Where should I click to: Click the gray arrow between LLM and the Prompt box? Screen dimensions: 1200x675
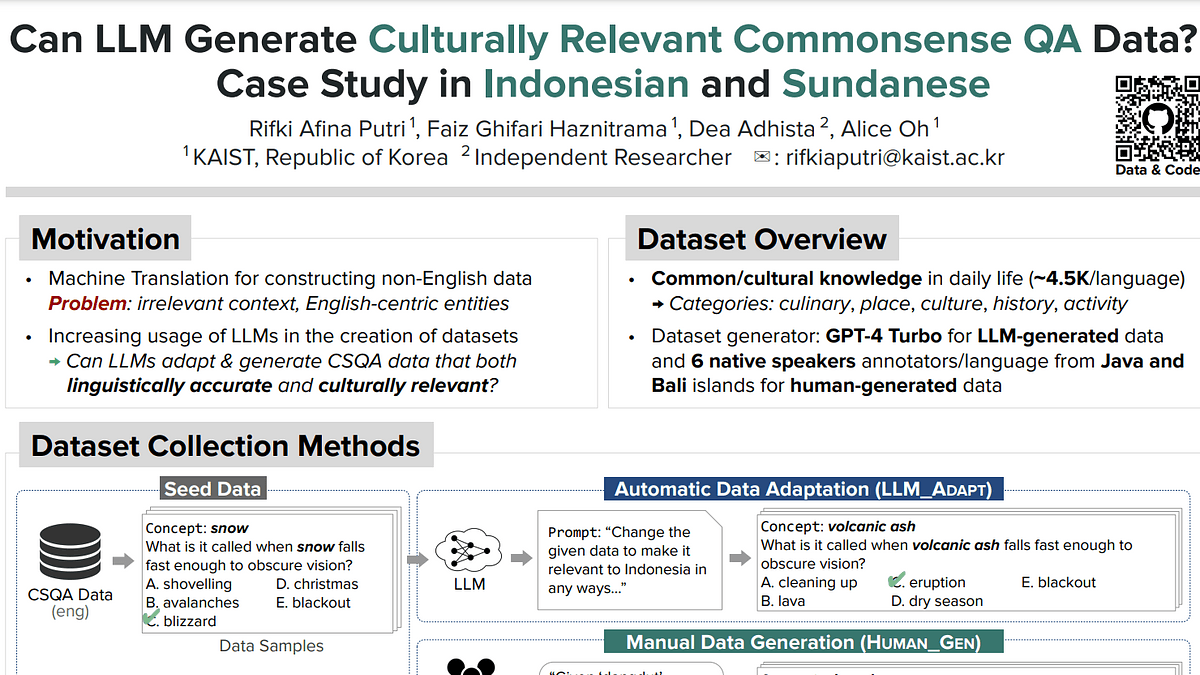[x=521, y=557]
